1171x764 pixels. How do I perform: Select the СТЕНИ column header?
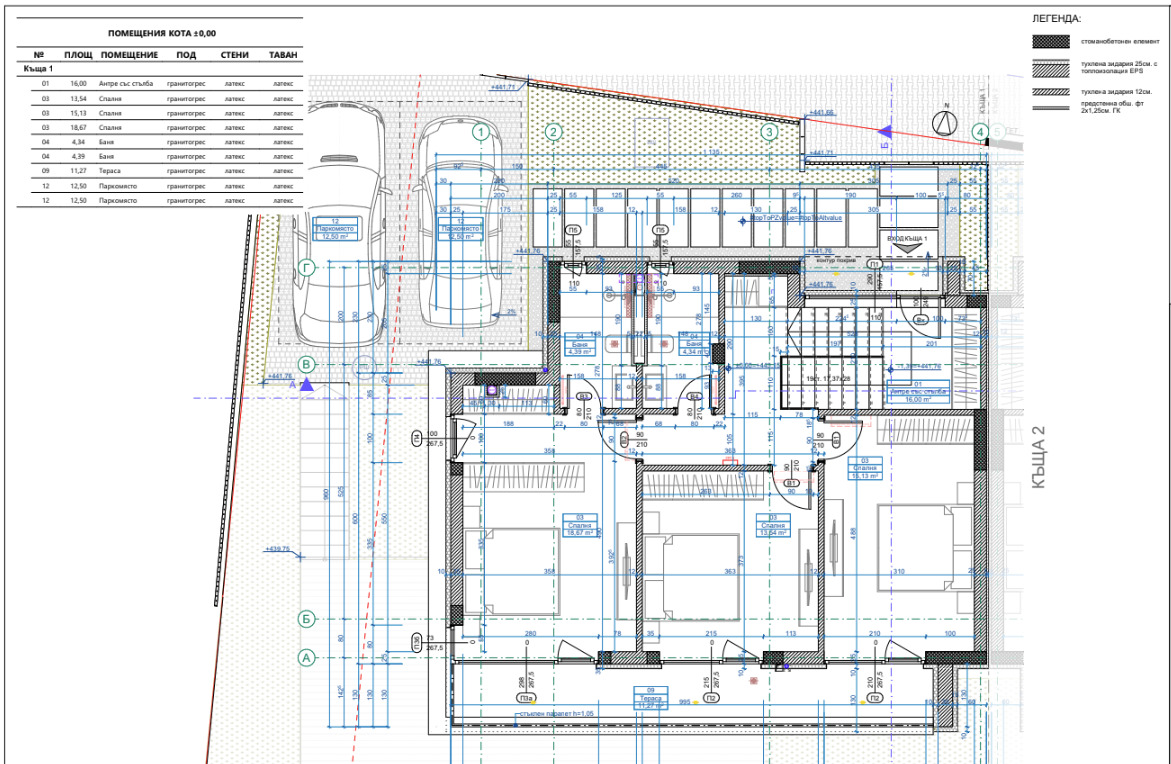point(234,55)
